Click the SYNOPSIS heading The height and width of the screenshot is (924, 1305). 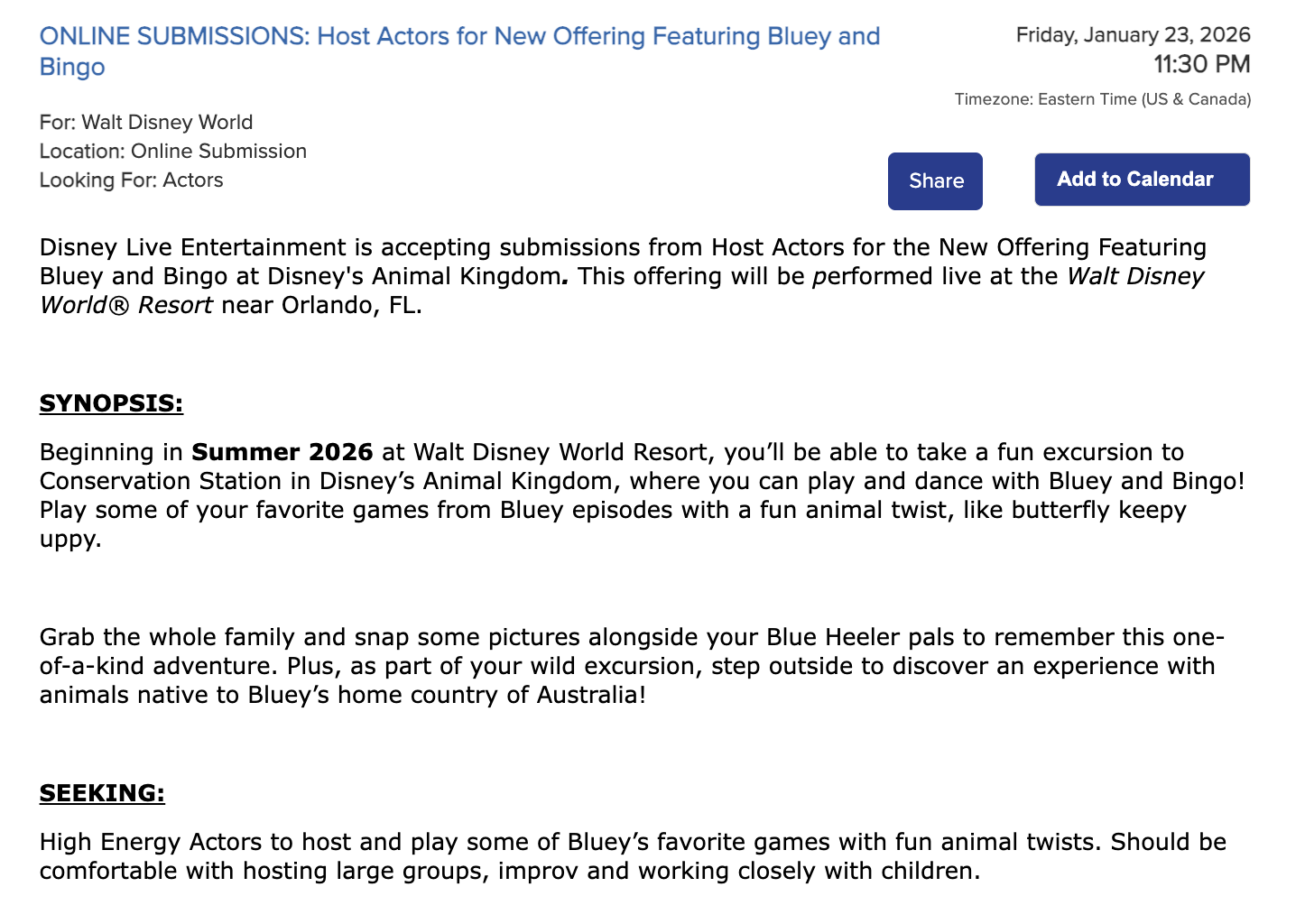click(x=111, y=403)
